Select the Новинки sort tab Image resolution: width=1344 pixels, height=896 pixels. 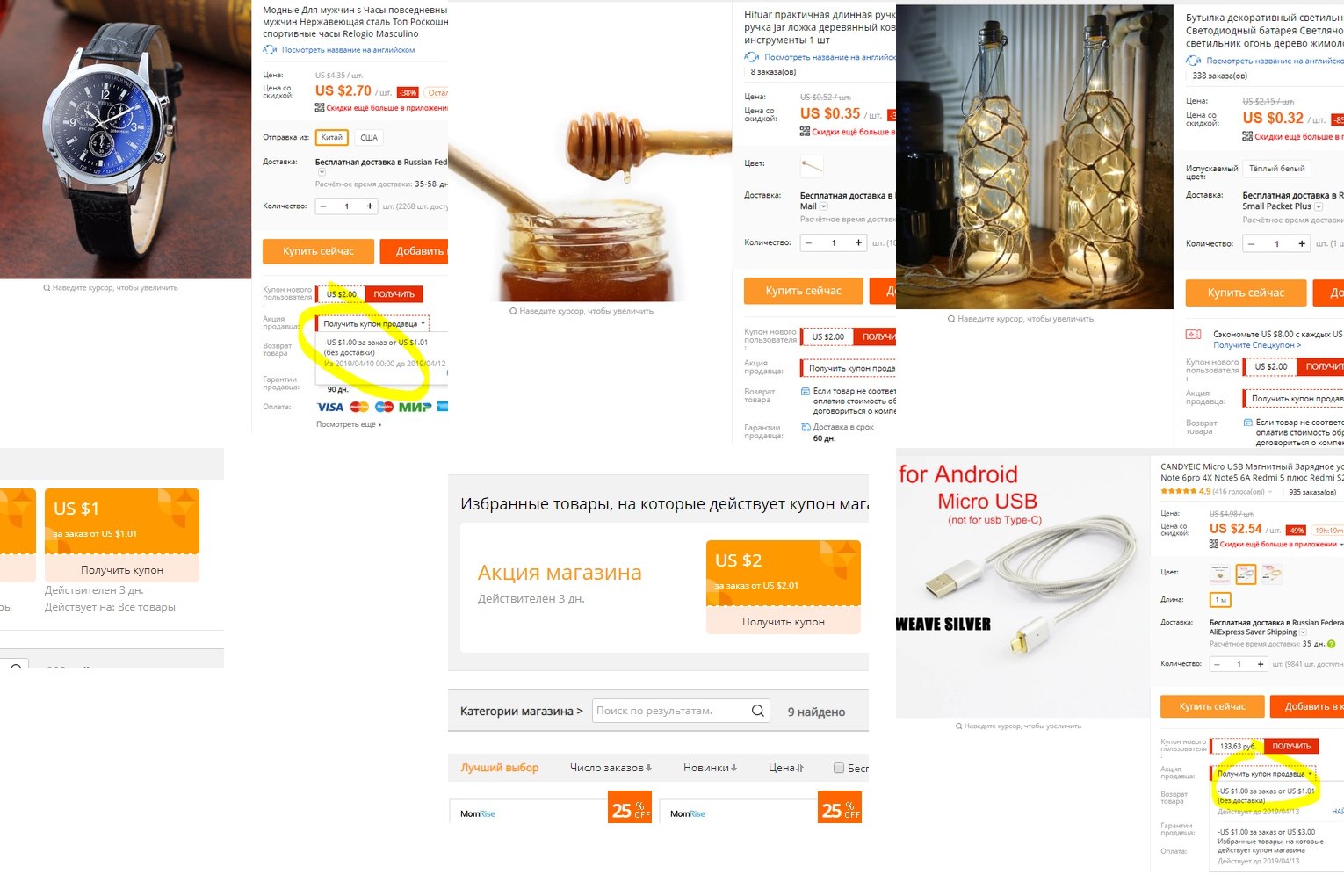tap(710, 768)
